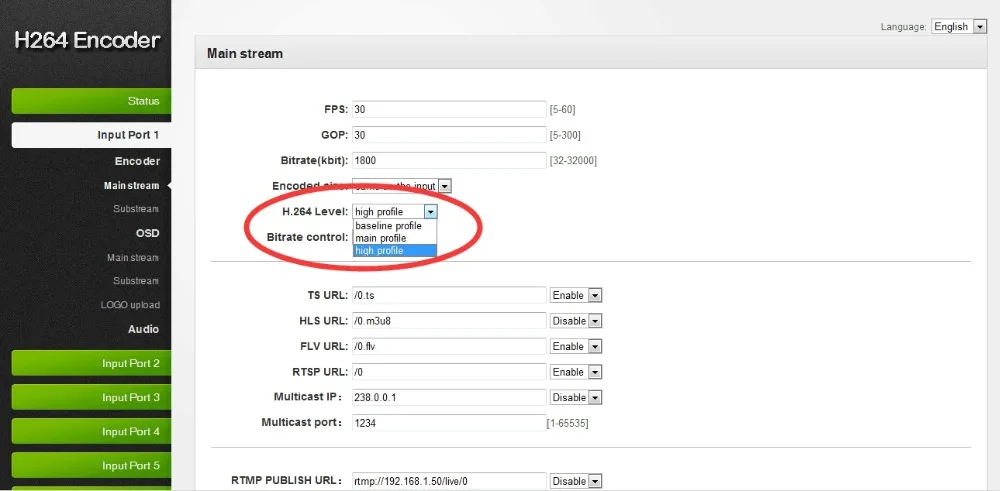Click the [32-32000] bitrate range hint

click(x=573, y=161)
